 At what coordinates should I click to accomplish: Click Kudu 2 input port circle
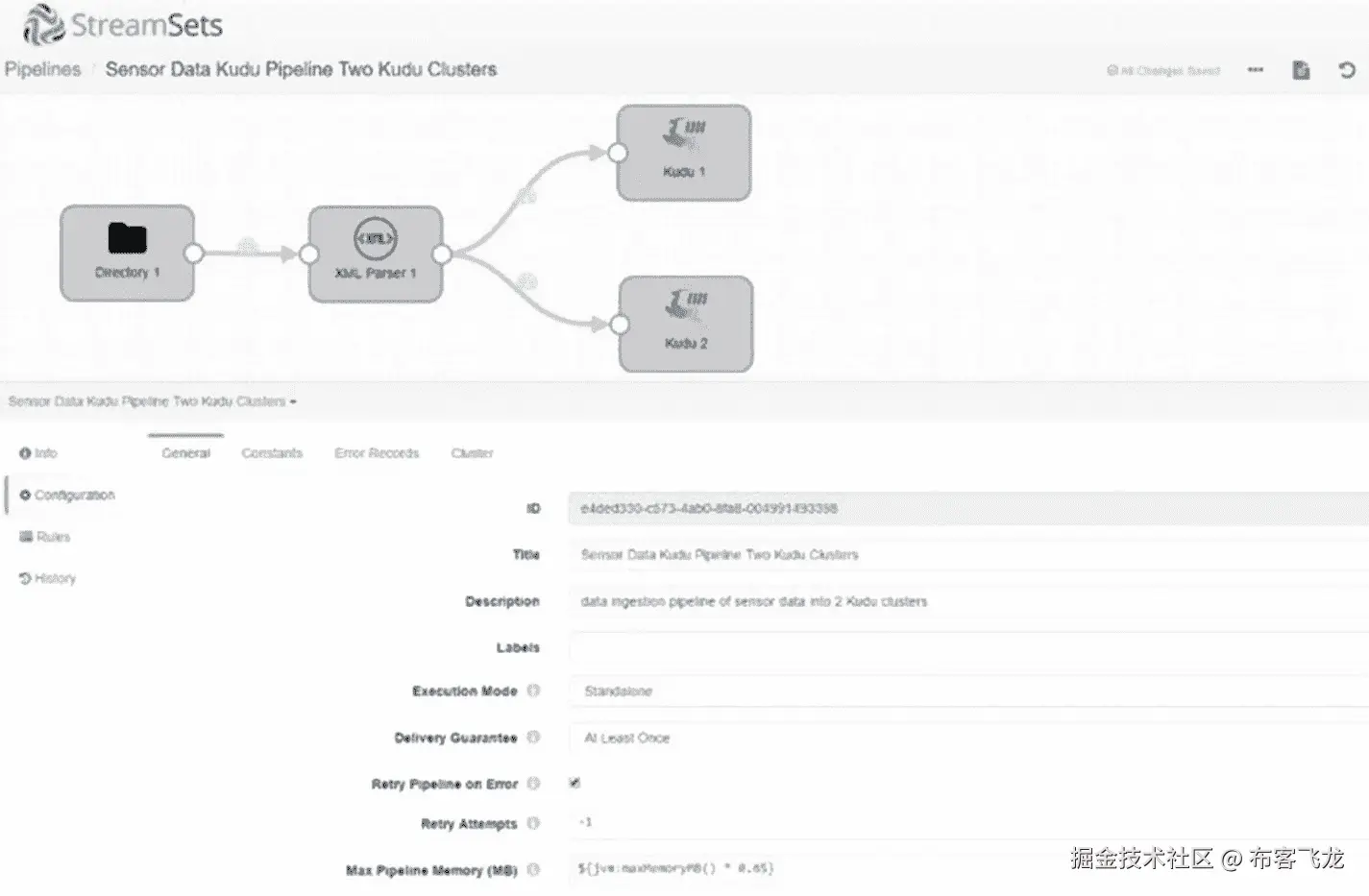(x=620, y=325)
